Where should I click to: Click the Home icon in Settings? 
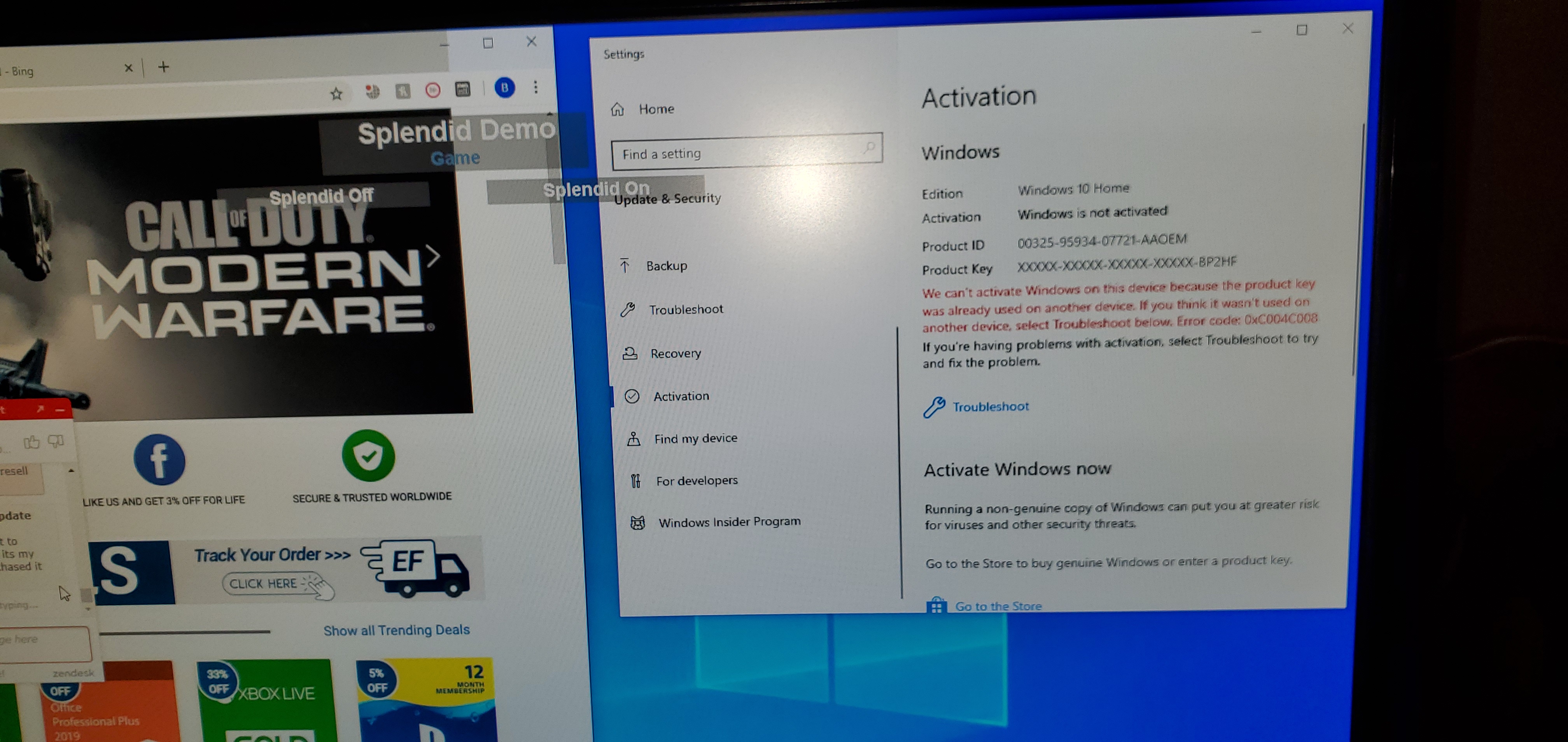coord(618,110)
